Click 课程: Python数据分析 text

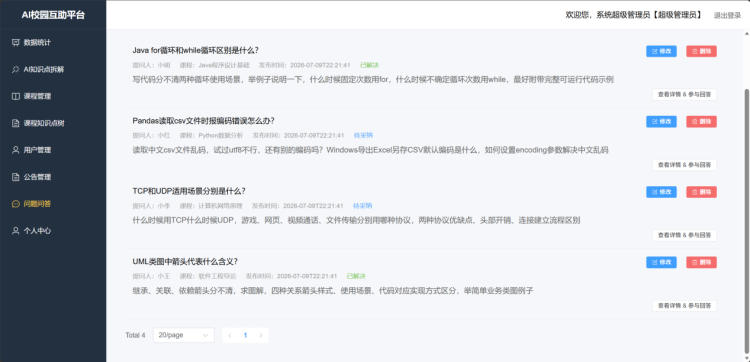211,135
